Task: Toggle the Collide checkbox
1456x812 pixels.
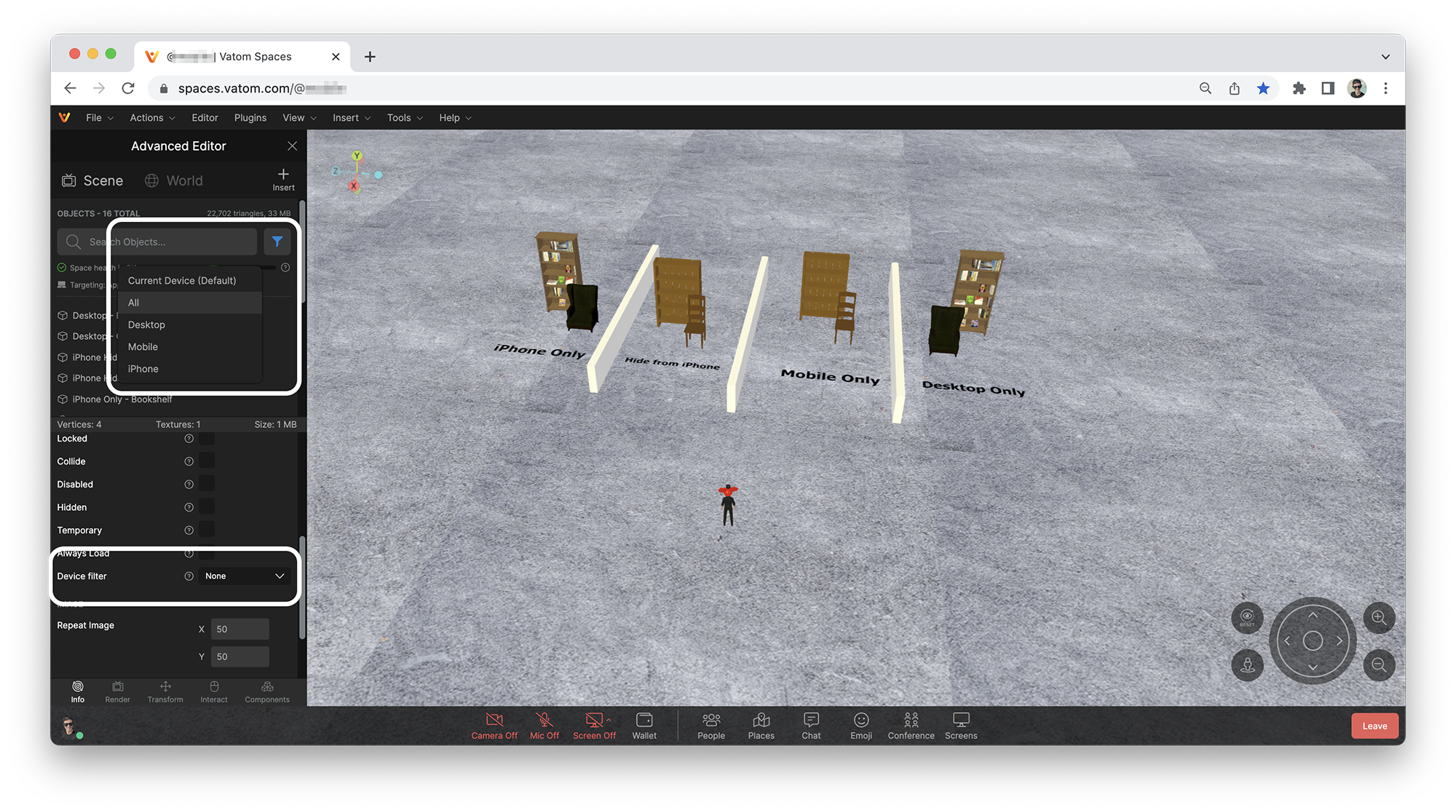Action: (207, 461)
